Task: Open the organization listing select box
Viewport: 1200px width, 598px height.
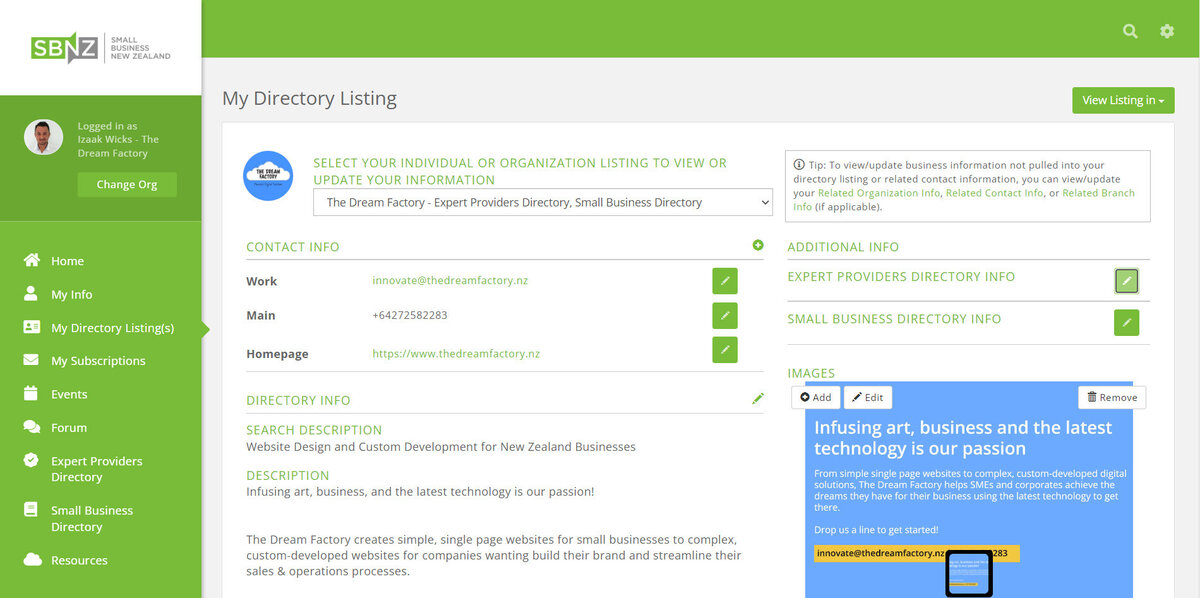Action: [543, 202]
